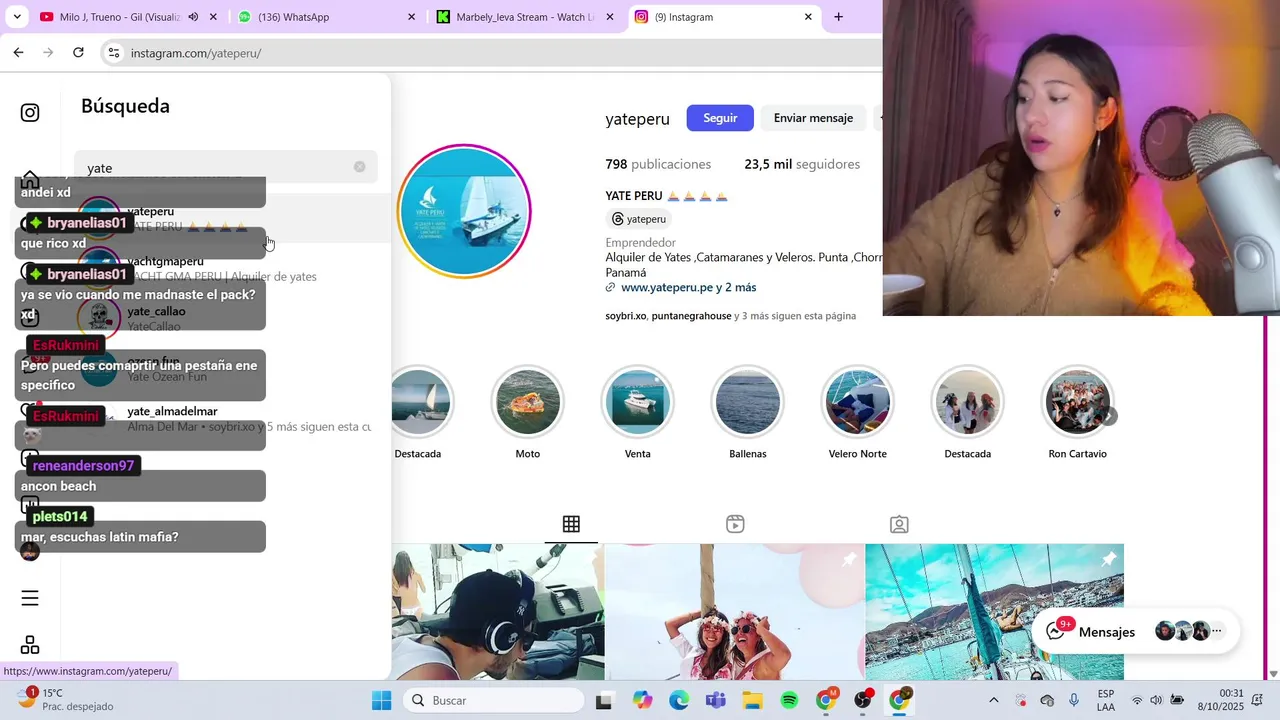Open the www.yateperu.pe link
This screenshot has width=1280, height=720.
[x=688, y=287]
